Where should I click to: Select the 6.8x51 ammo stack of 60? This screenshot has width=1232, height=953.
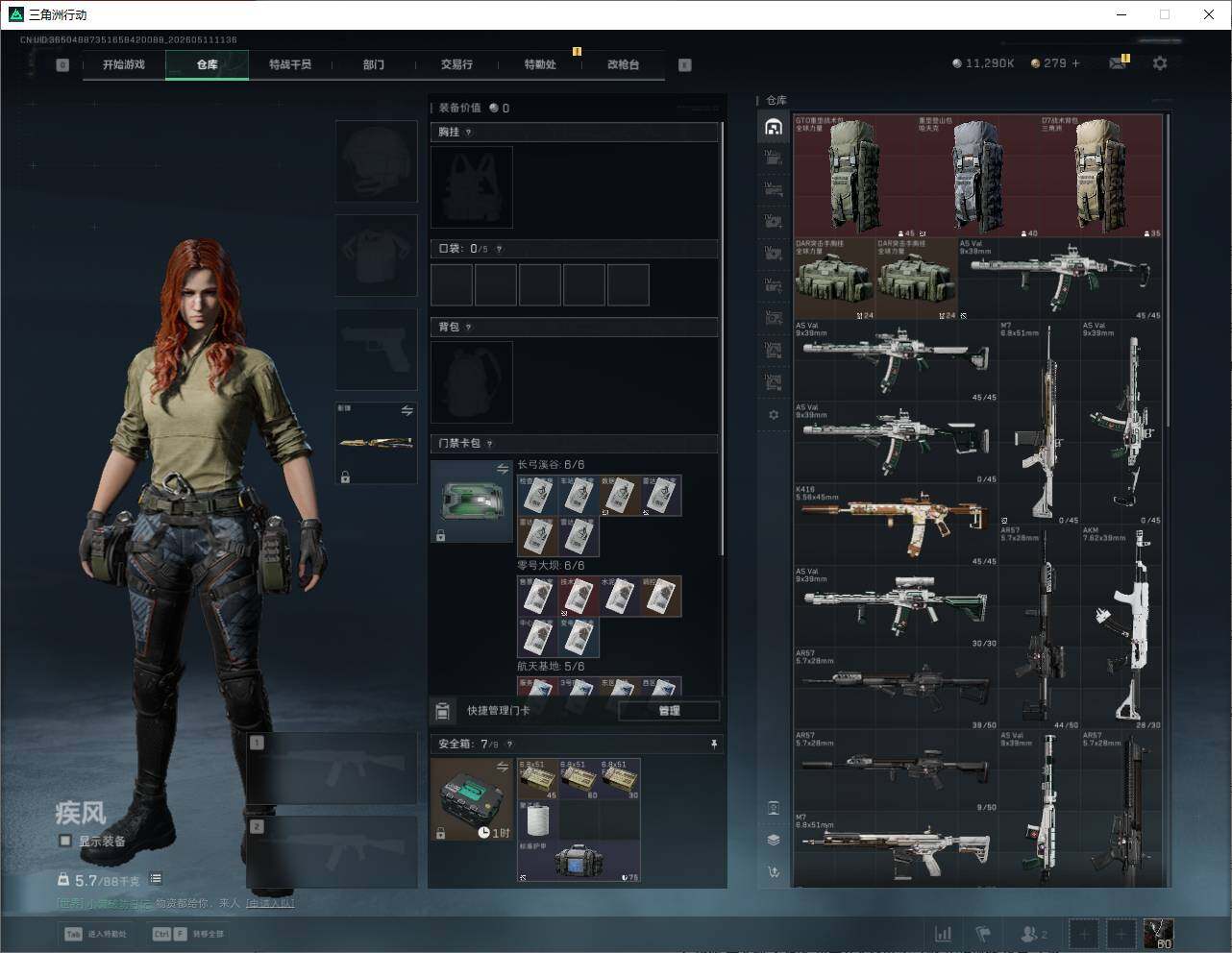tap(579, 779)
